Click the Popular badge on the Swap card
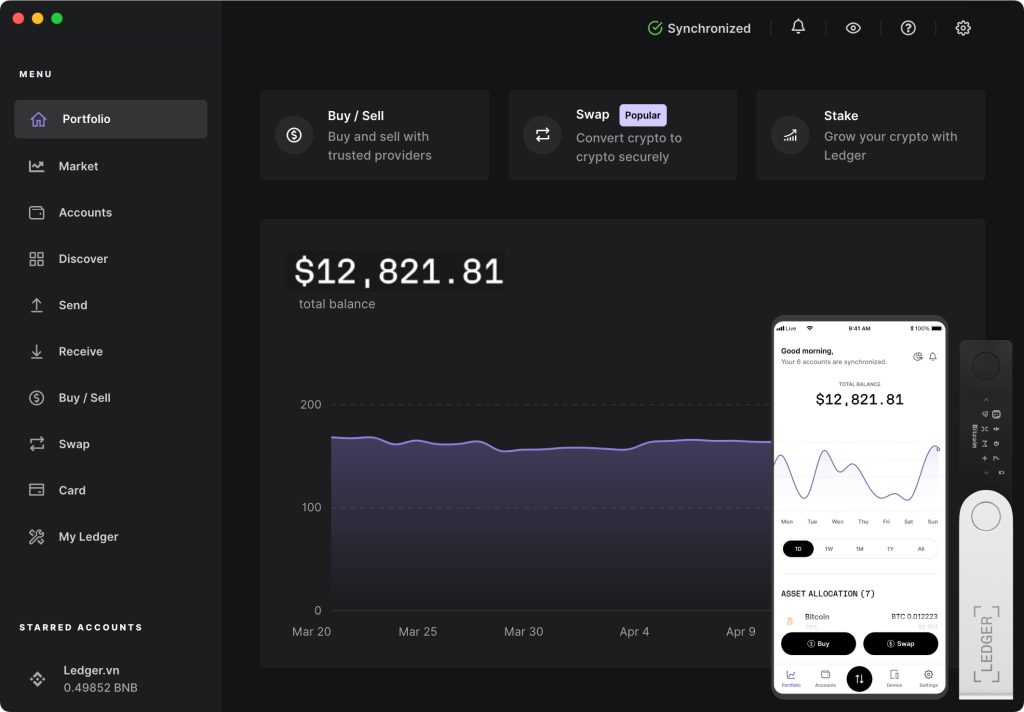 click(x=643, y=115)
